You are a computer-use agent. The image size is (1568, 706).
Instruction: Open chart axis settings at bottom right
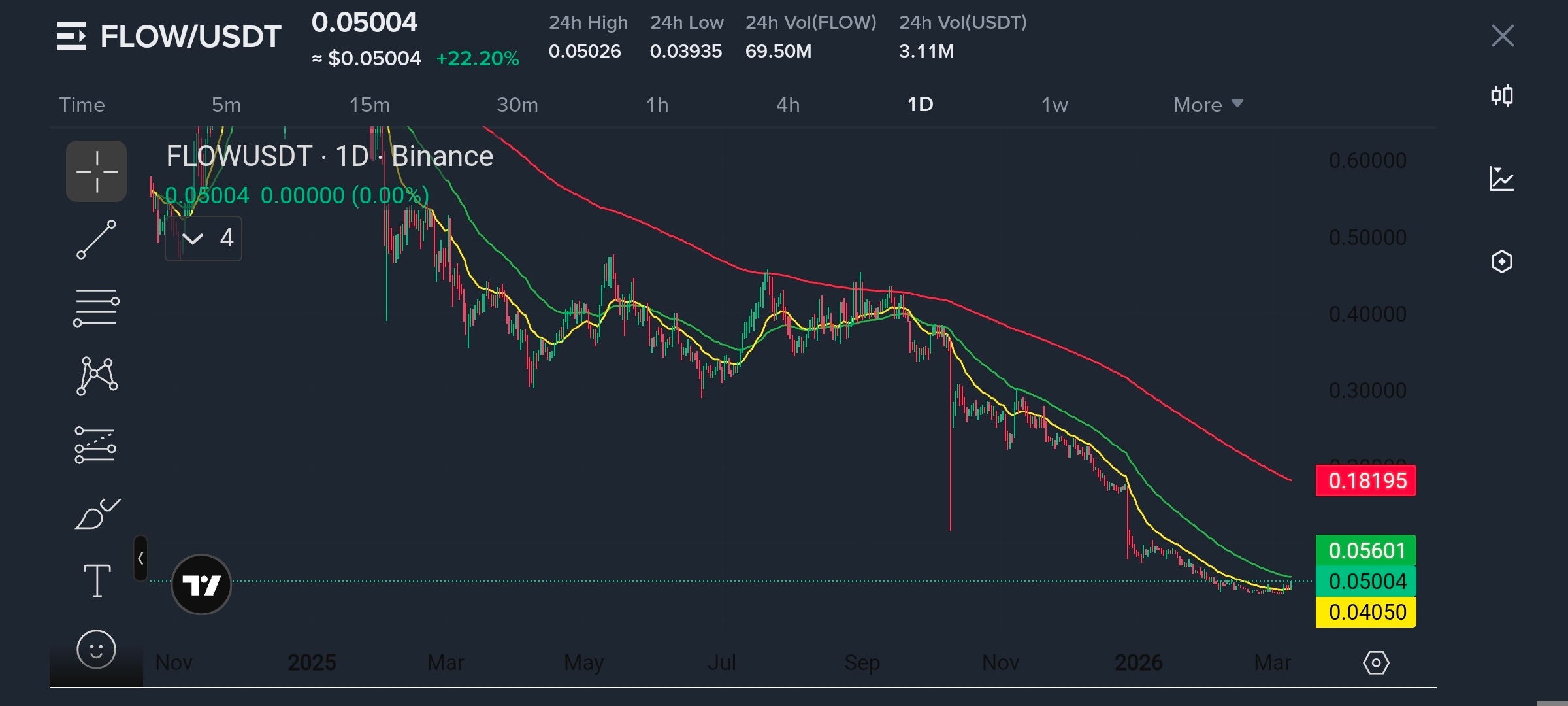[x=1376, y=663]
